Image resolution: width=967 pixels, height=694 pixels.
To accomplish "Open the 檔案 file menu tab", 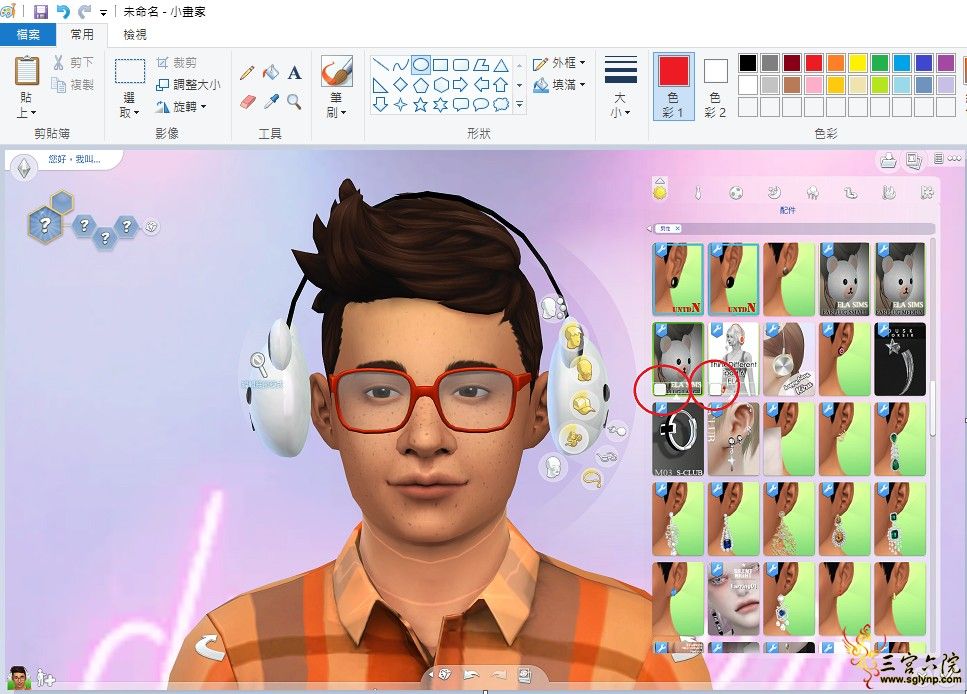I will tap(28, 35).
